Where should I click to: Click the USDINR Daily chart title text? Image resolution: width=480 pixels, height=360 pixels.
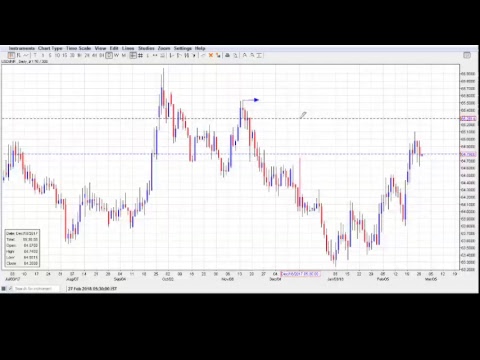pyautogui.click(x=25, y=62)
